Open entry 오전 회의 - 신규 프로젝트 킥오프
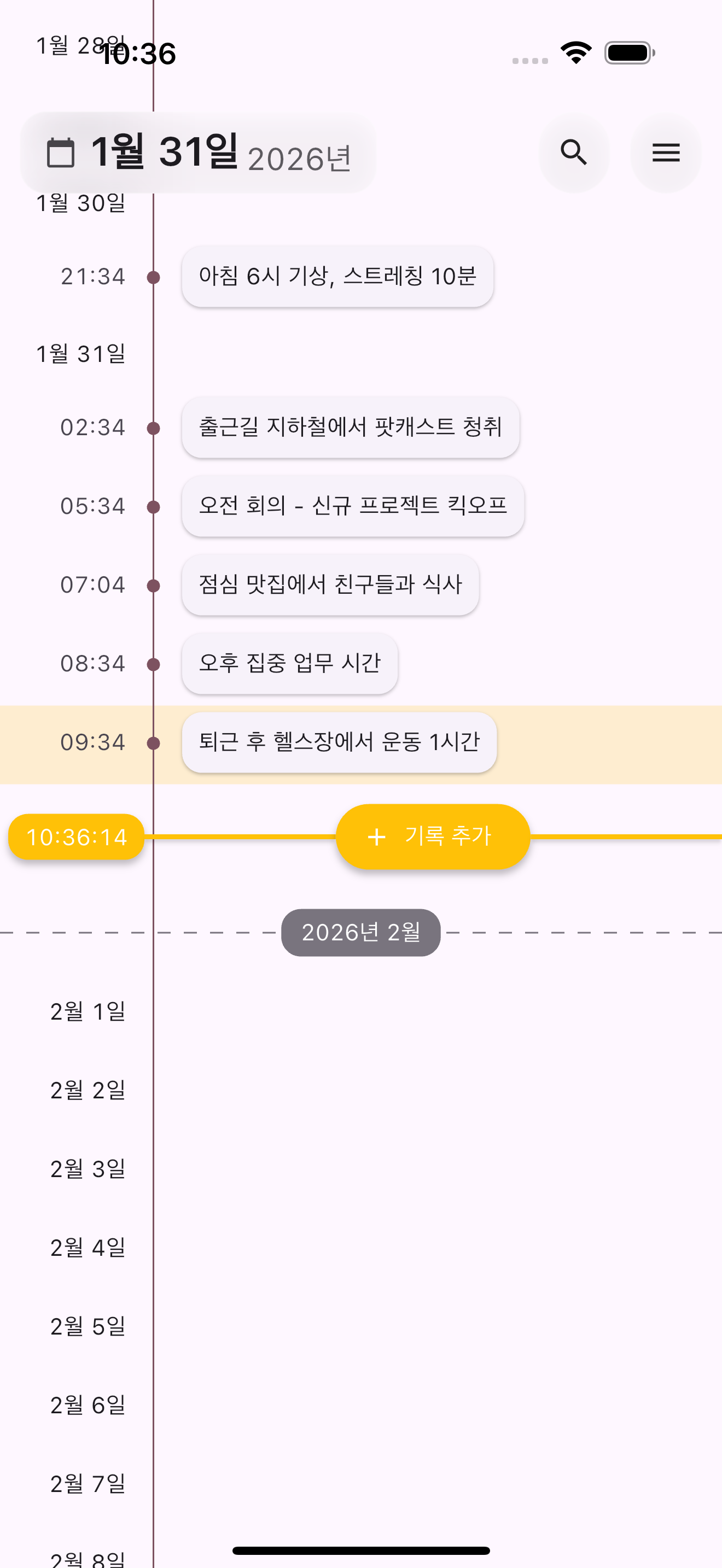The height and width of the screenshot is (1568, 722). tap(352, 506)
